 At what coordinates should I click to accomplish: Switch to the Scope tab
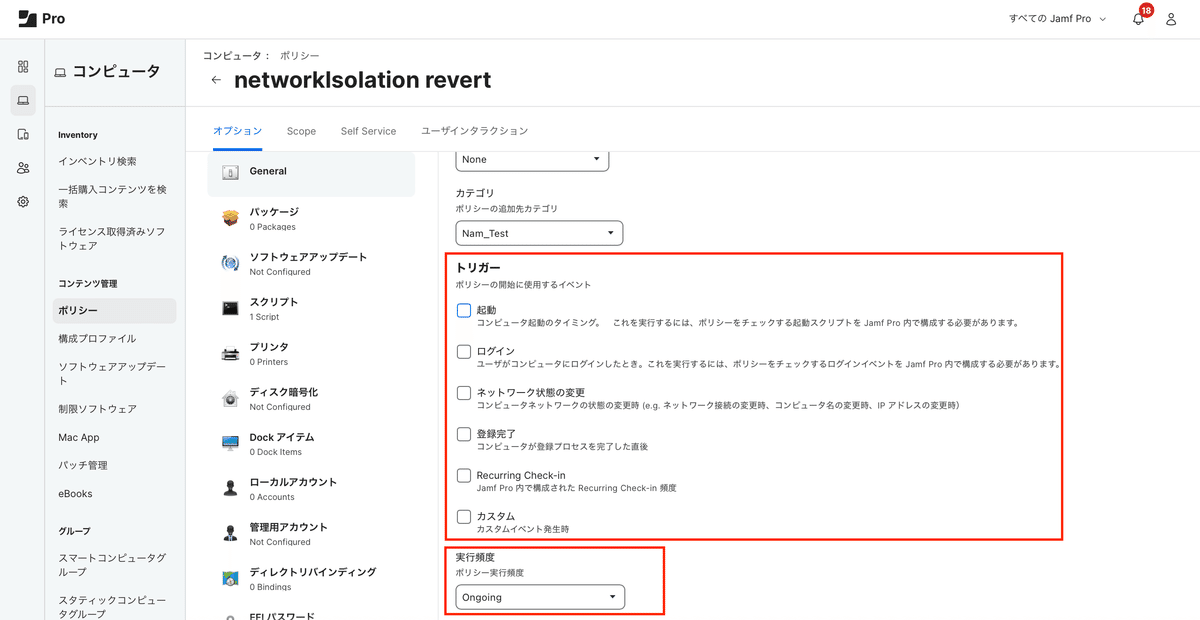[x=301, y=131]
